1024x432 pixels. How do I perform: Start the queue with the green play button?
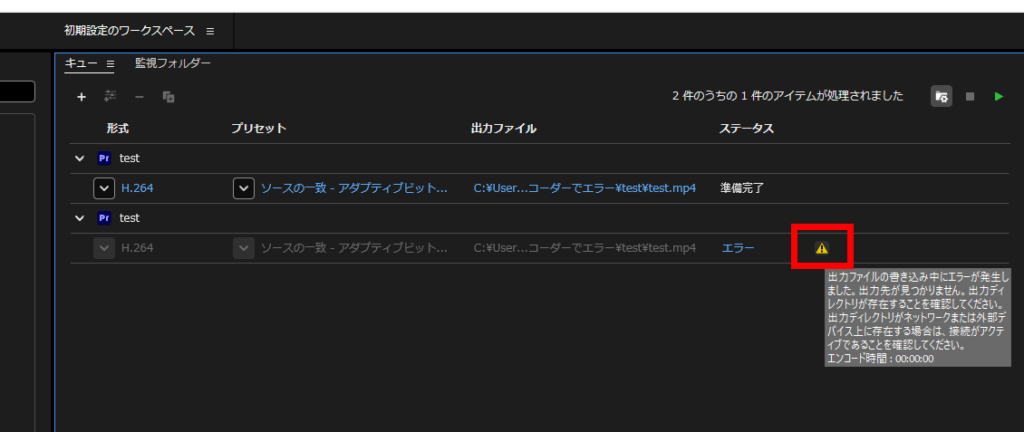point(999,97)
